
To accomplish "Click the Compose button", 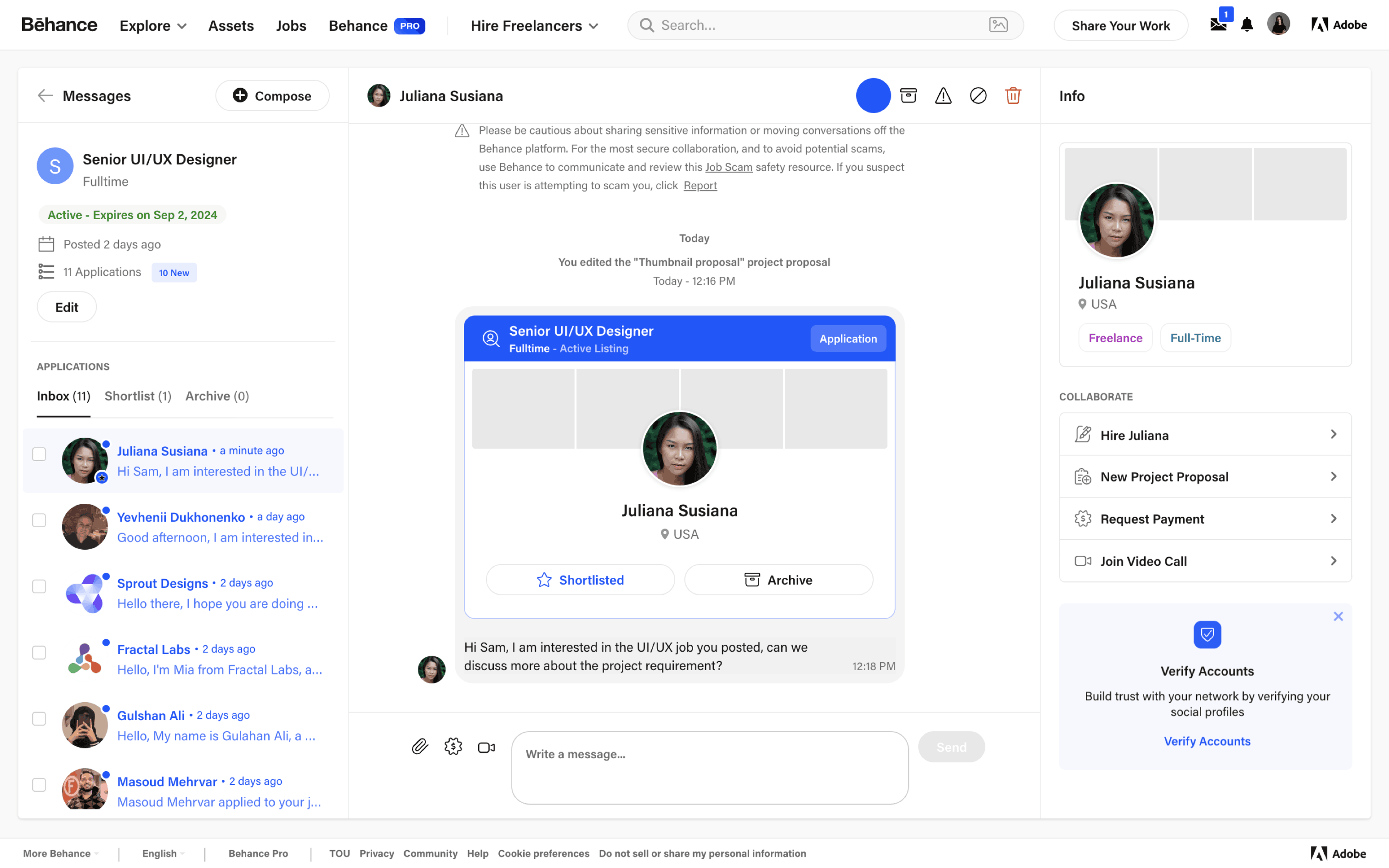I will (272, 96).
